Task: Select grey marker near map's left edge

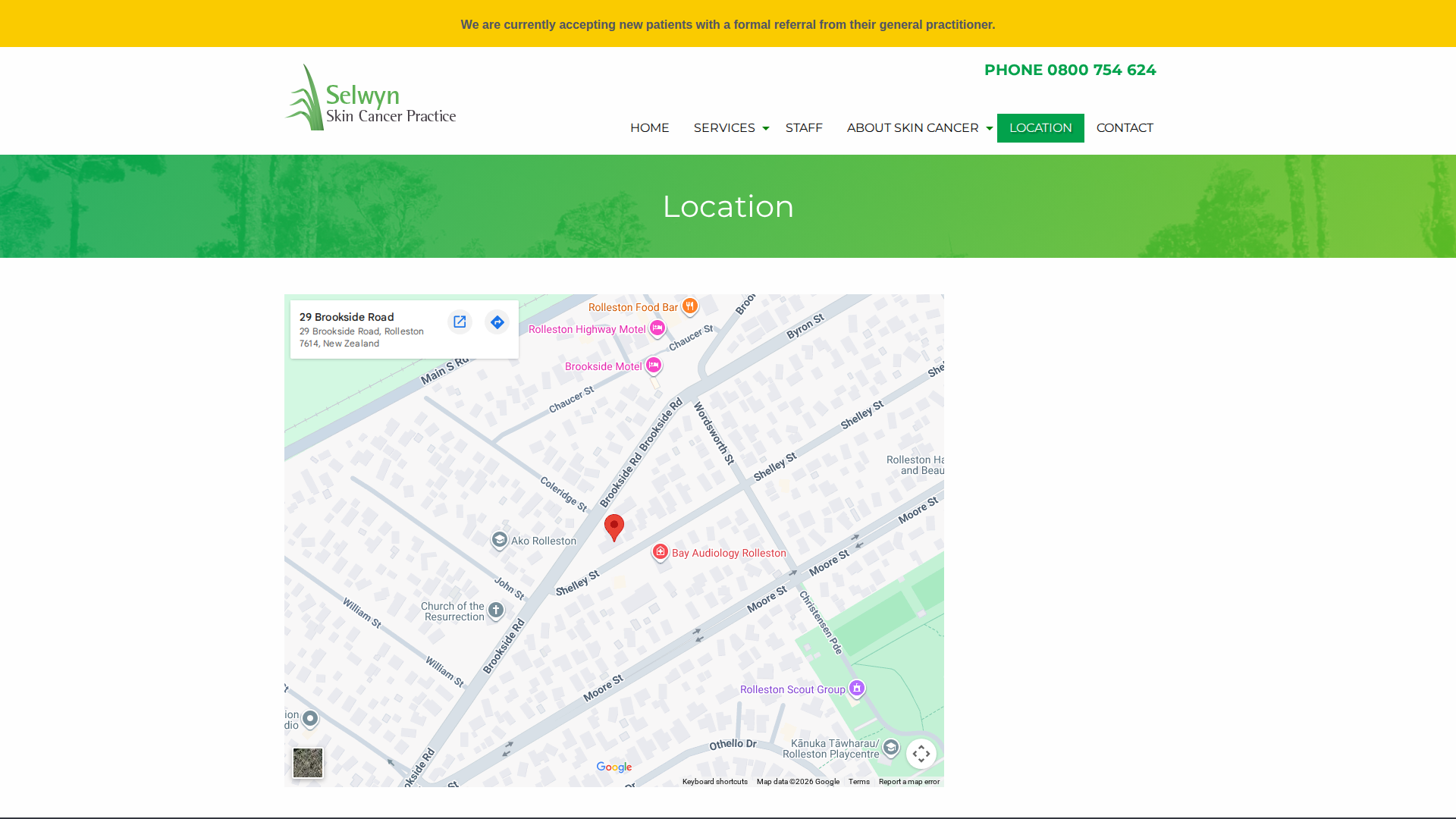Action: pyautogui.click(x=310, y=719)
